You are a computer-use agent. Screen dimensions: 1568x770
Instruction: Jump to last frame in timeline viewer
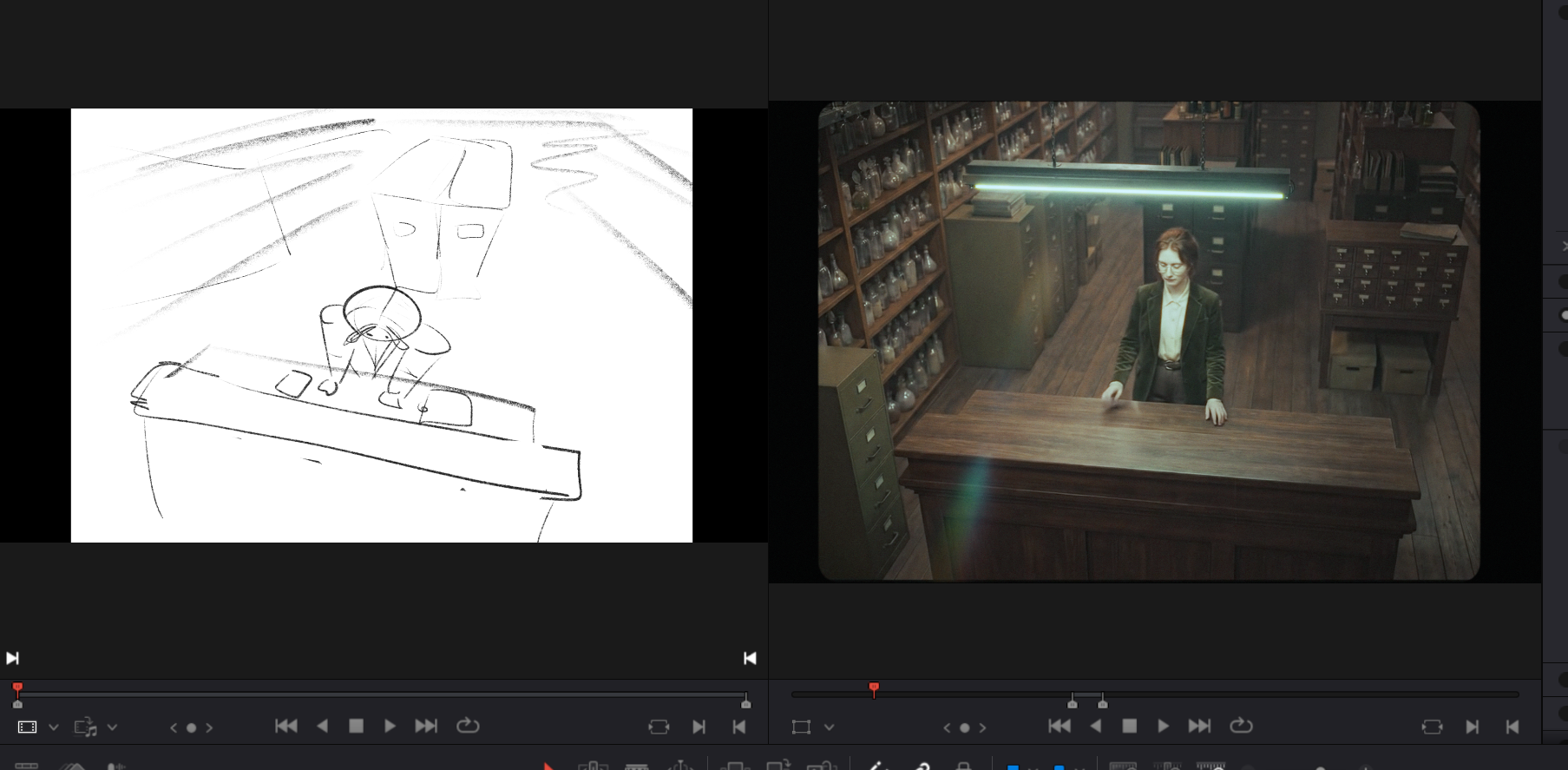pos(1199,726)
